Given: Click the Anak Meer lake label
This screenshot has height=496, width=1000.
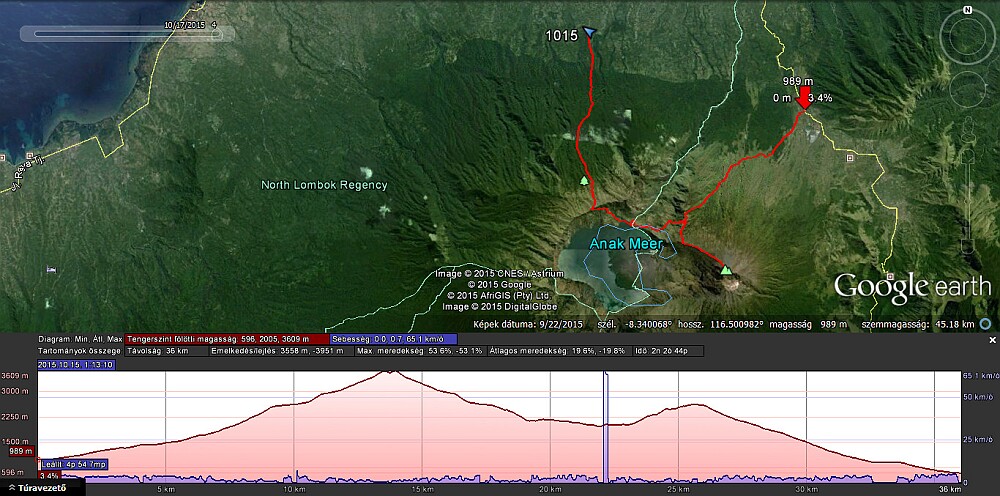Looking at the screenshot, I should tap(619, 243).
